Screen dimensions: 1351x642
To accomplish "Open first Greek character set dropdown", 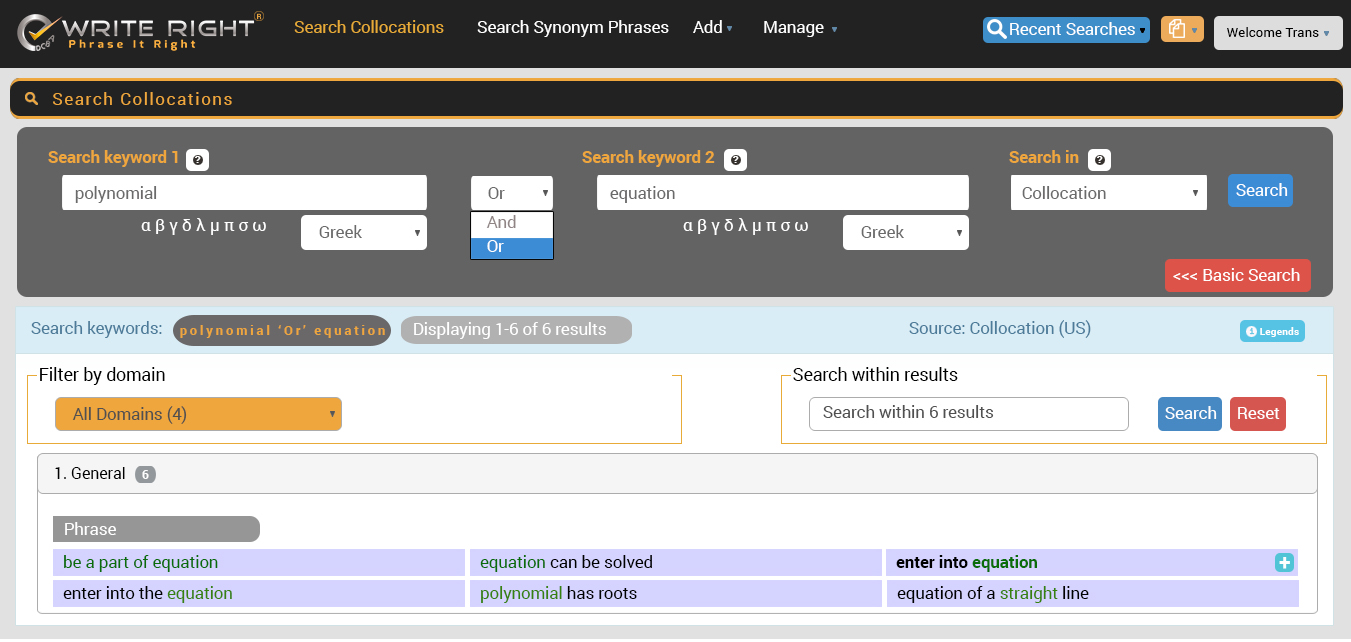I will (x=363, y=233).
